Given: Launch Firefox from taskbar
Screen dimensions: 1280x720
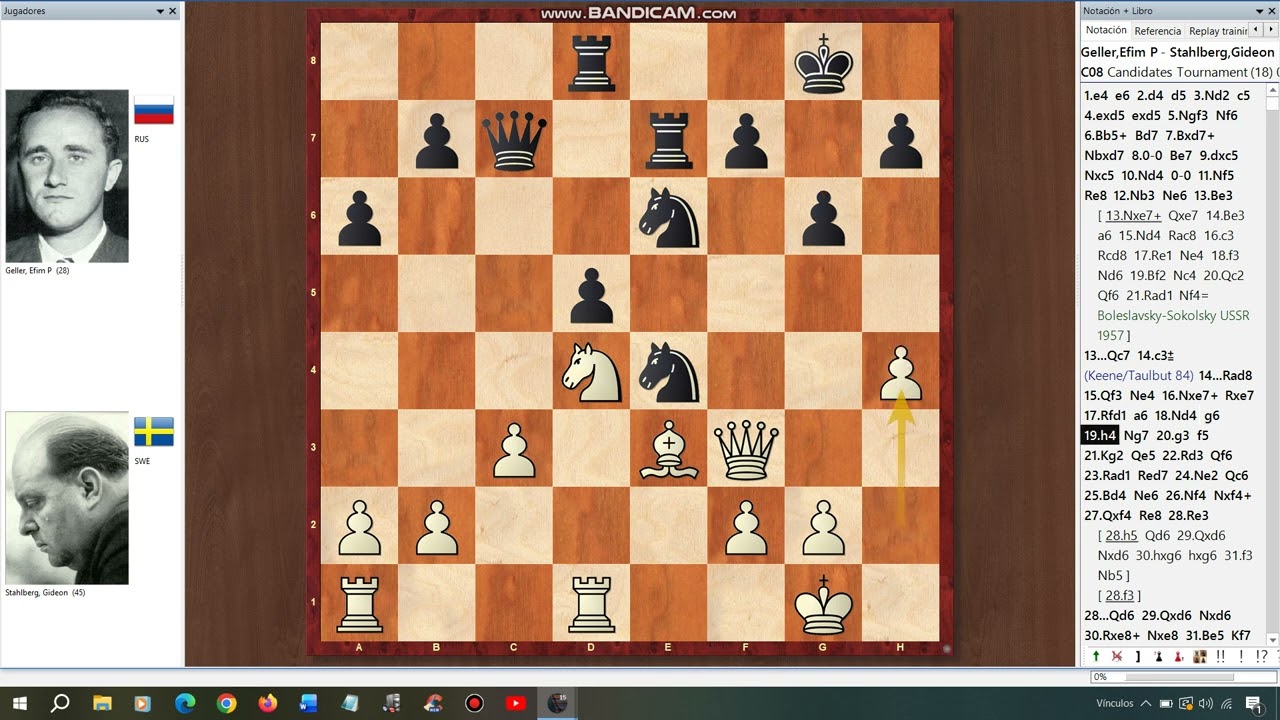Looking at the screenshot, I should [267, 703].
